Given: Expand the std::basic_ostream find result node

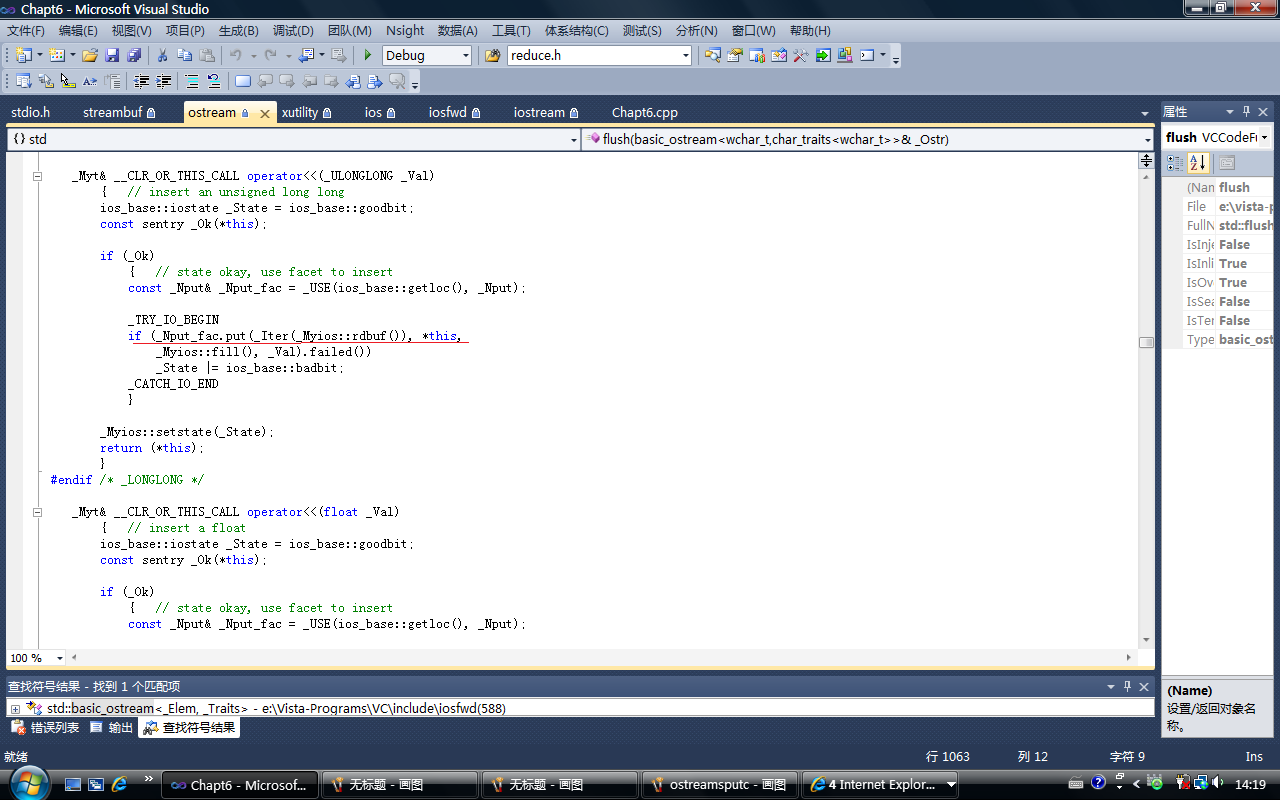Looking at the screenshot, I should (15, 708).
